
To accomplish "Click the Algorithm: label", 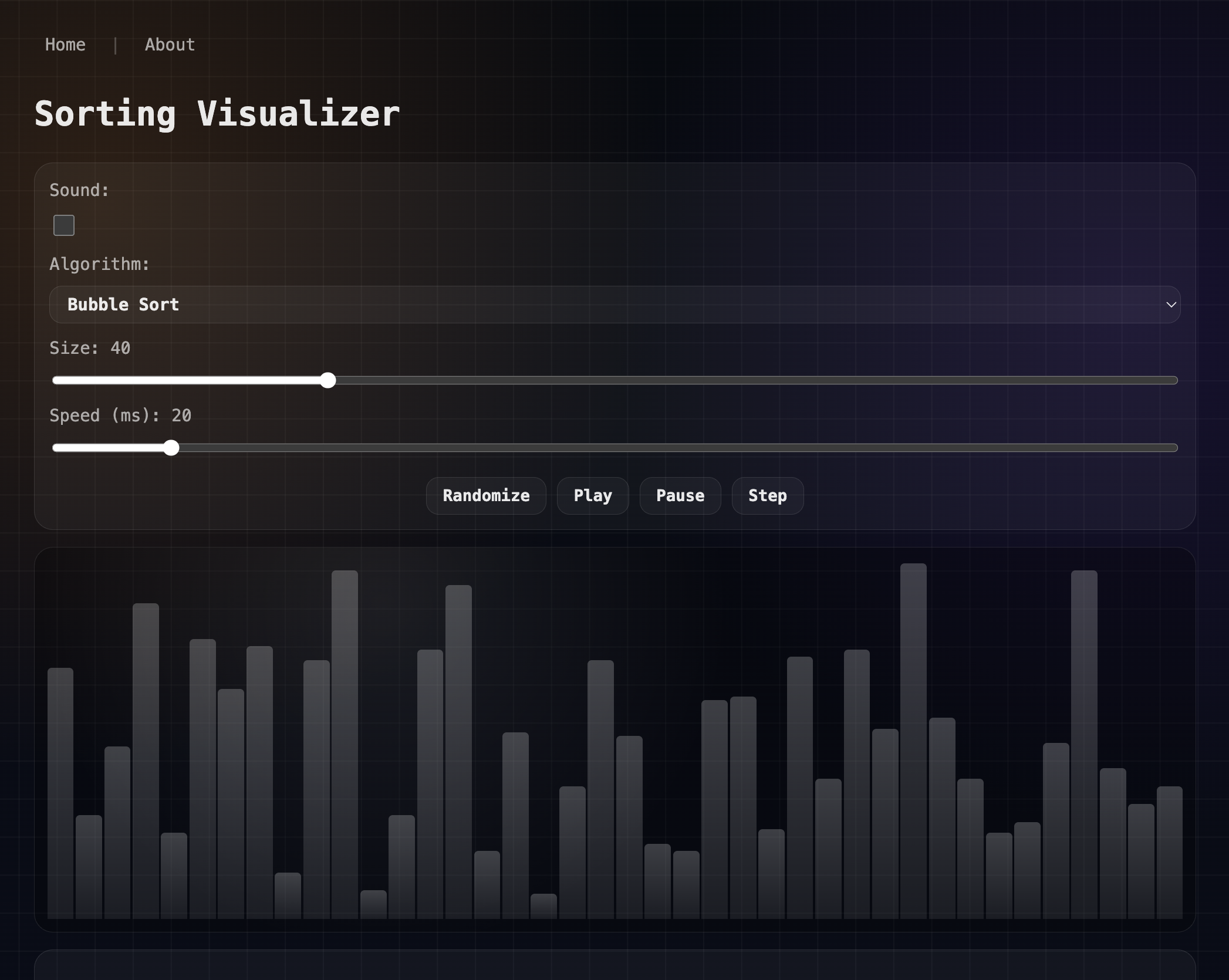I will [99, 264].
